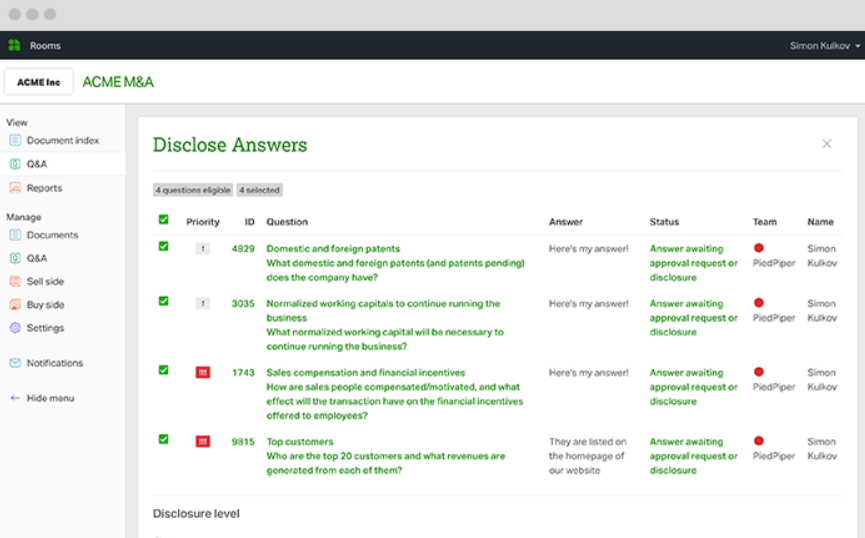
Task: Open the Sell side section icon
Action: pos(15,282)
